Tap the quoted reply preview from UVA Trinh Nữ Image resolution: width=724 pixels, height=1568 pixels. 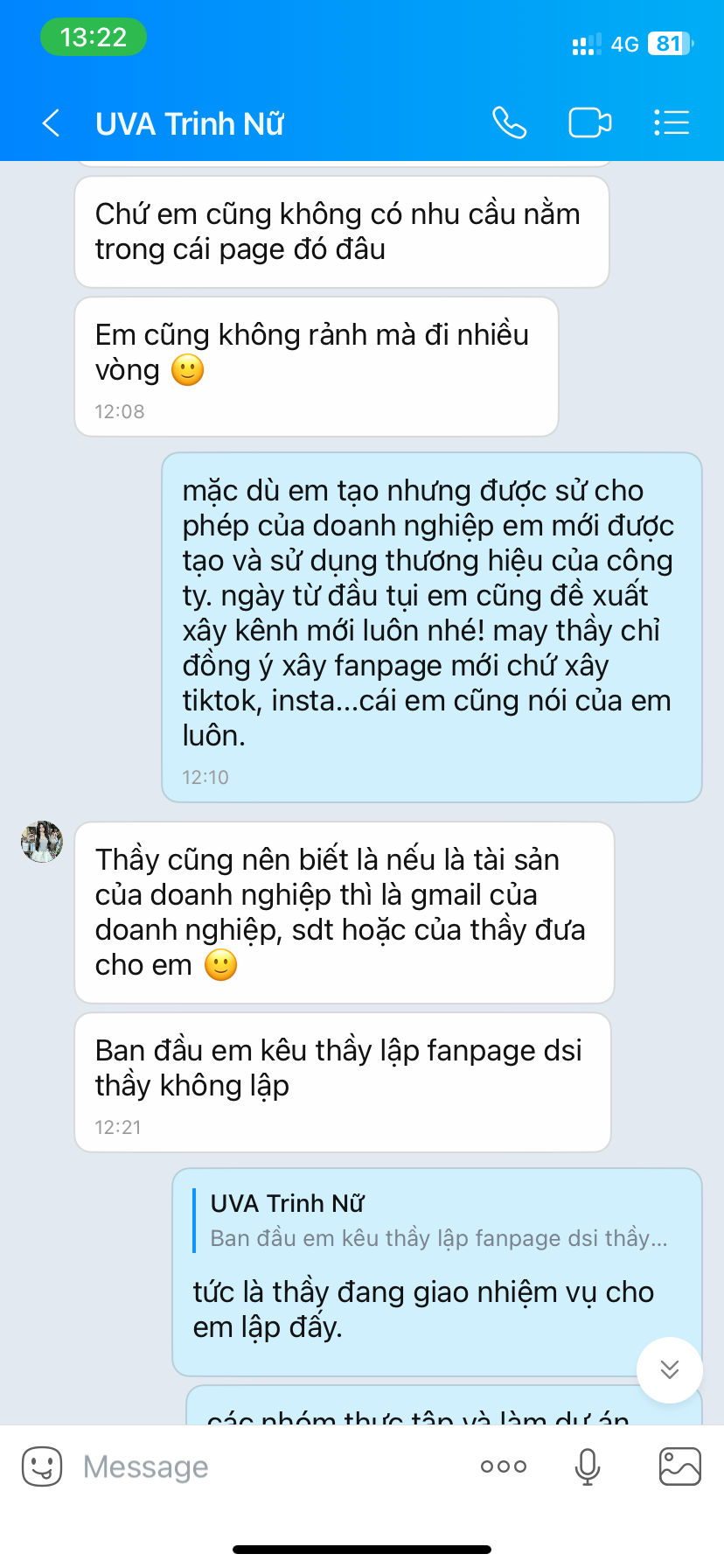coord(437,1221)
